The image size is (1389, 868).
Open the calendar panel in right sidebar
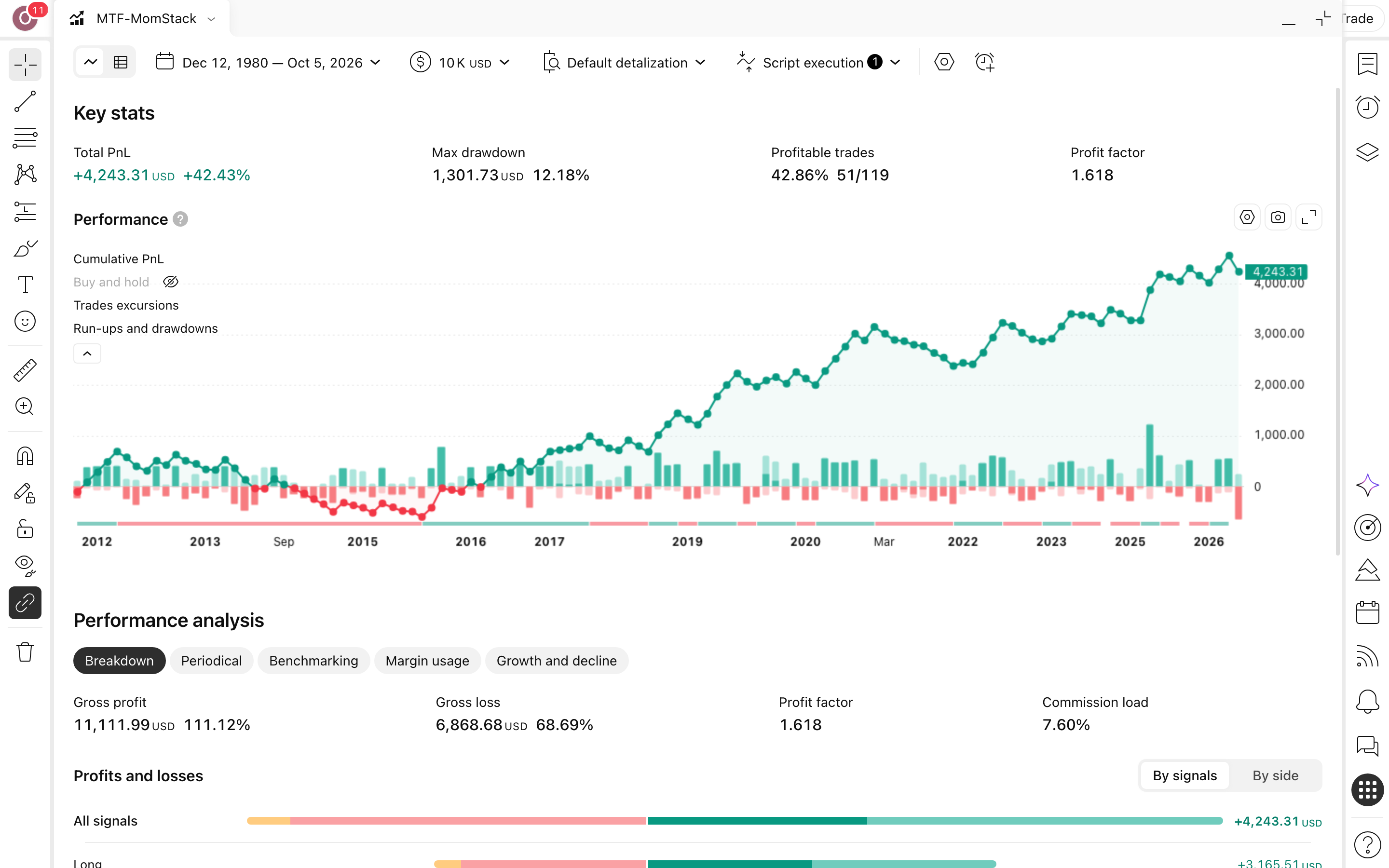1367,612
